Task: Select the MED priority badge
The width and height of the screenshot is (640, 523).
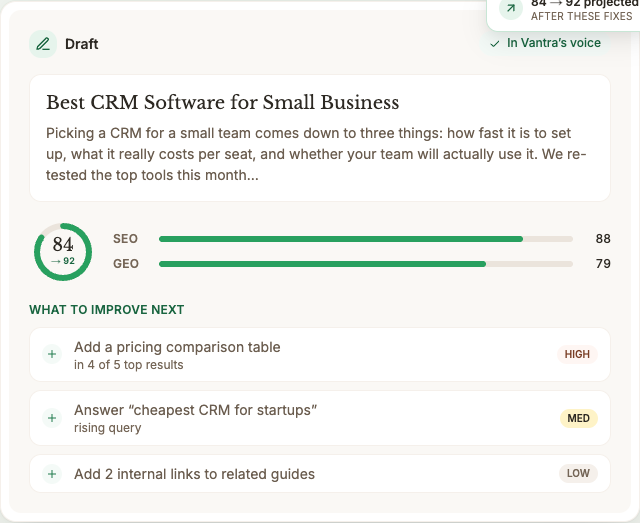Action: click(x=578, y=418)
